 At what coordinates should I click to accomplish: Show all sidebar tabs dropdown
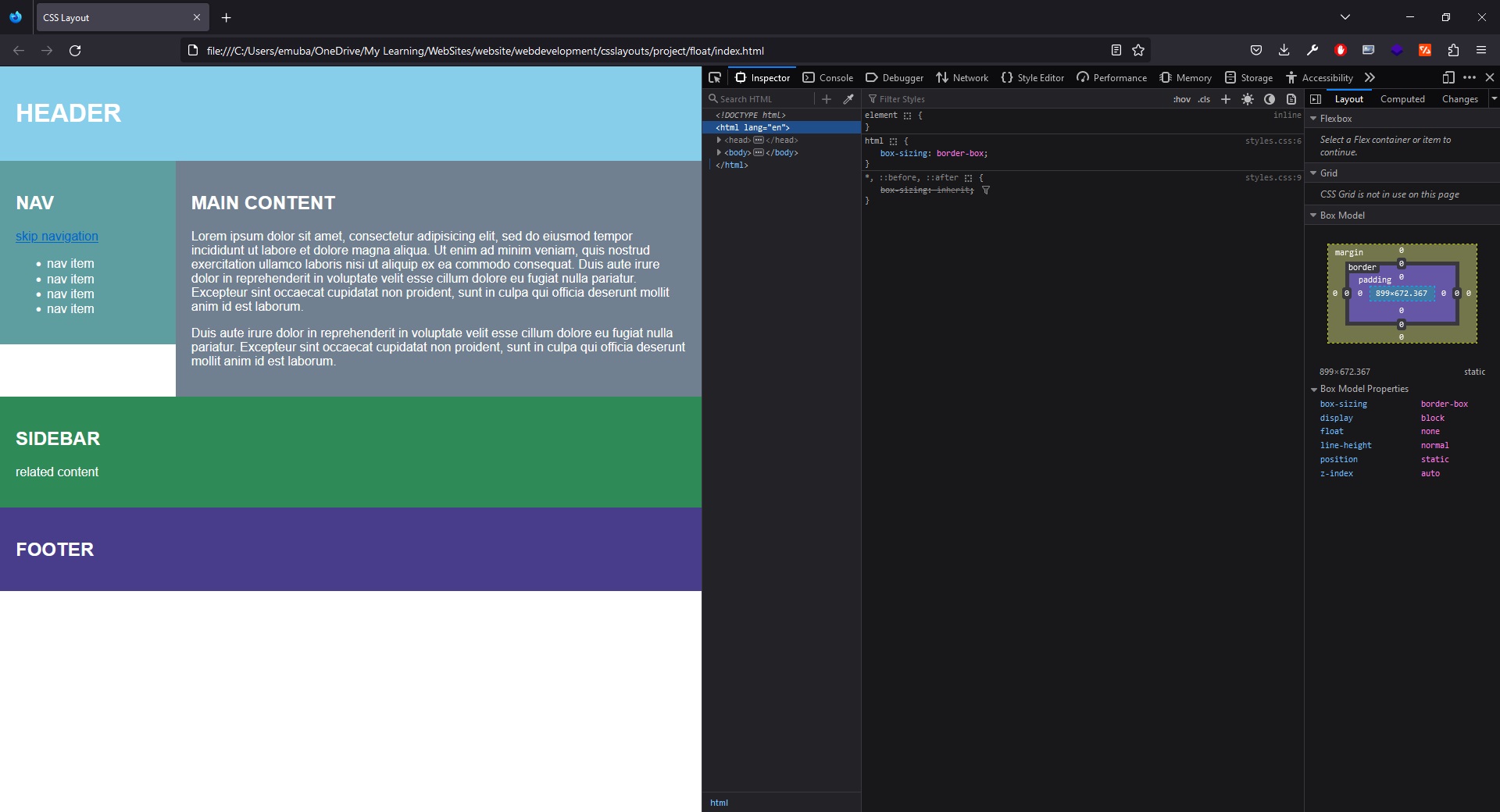[x=1494, y=99]
